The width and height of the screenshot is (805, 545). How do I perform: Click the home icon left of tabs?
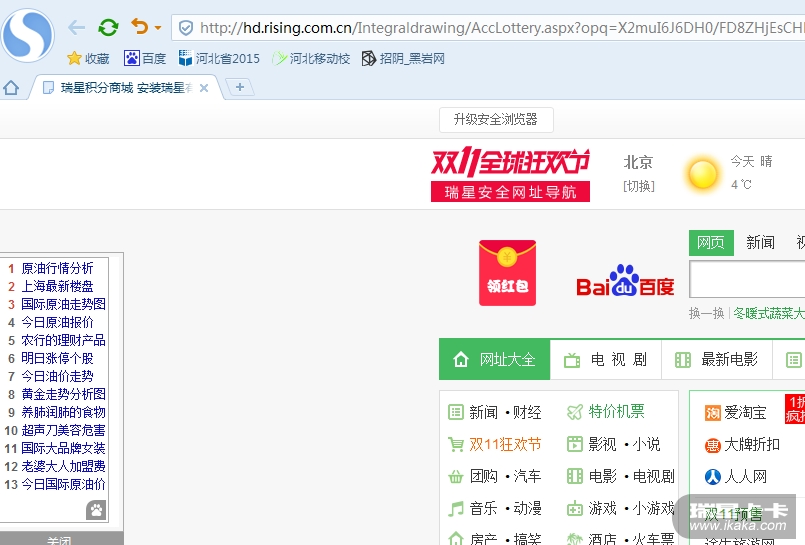[x=11, y=88]
